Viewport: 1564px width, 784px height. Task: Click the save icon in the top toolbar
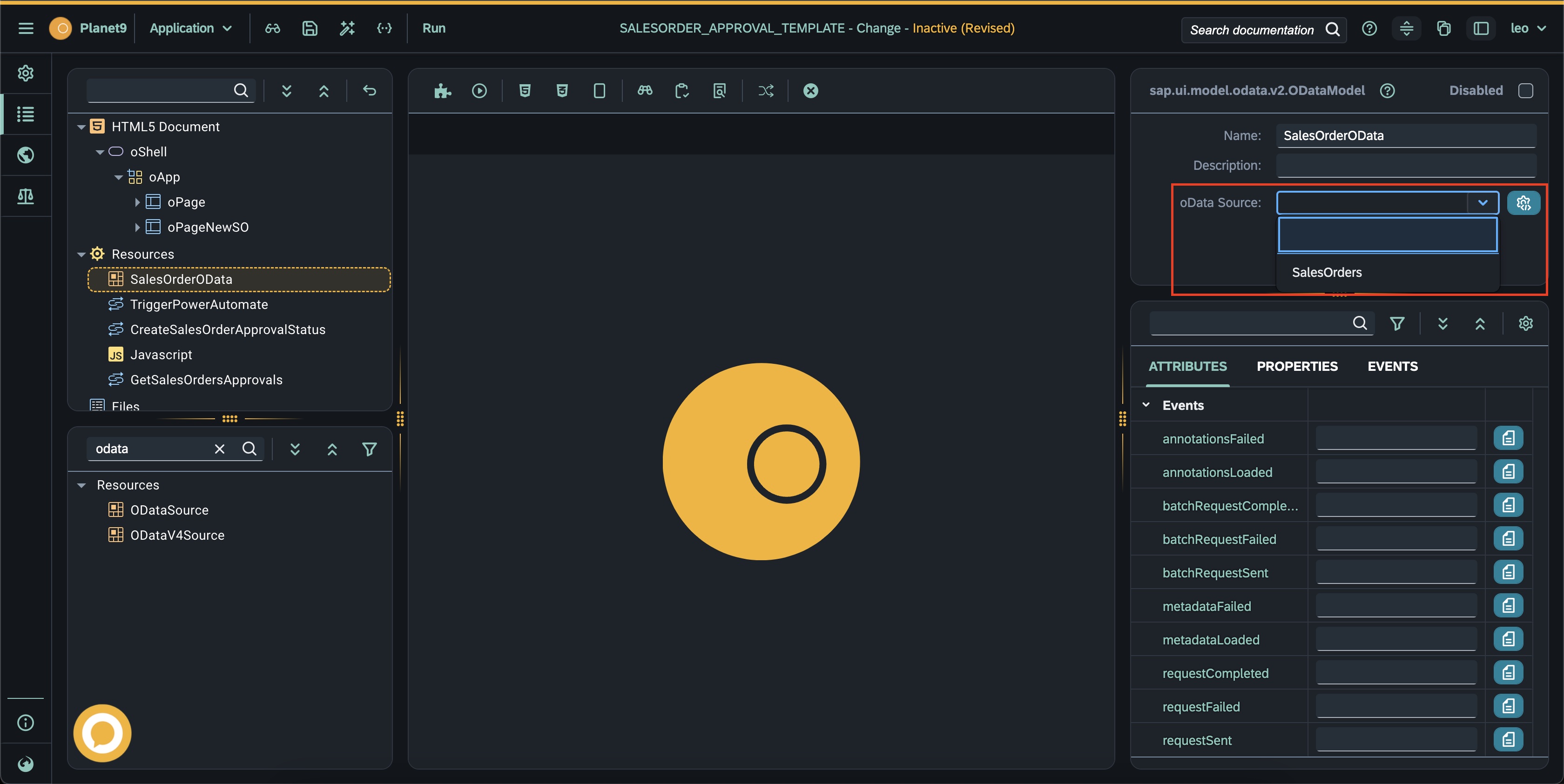pos(310,28)
